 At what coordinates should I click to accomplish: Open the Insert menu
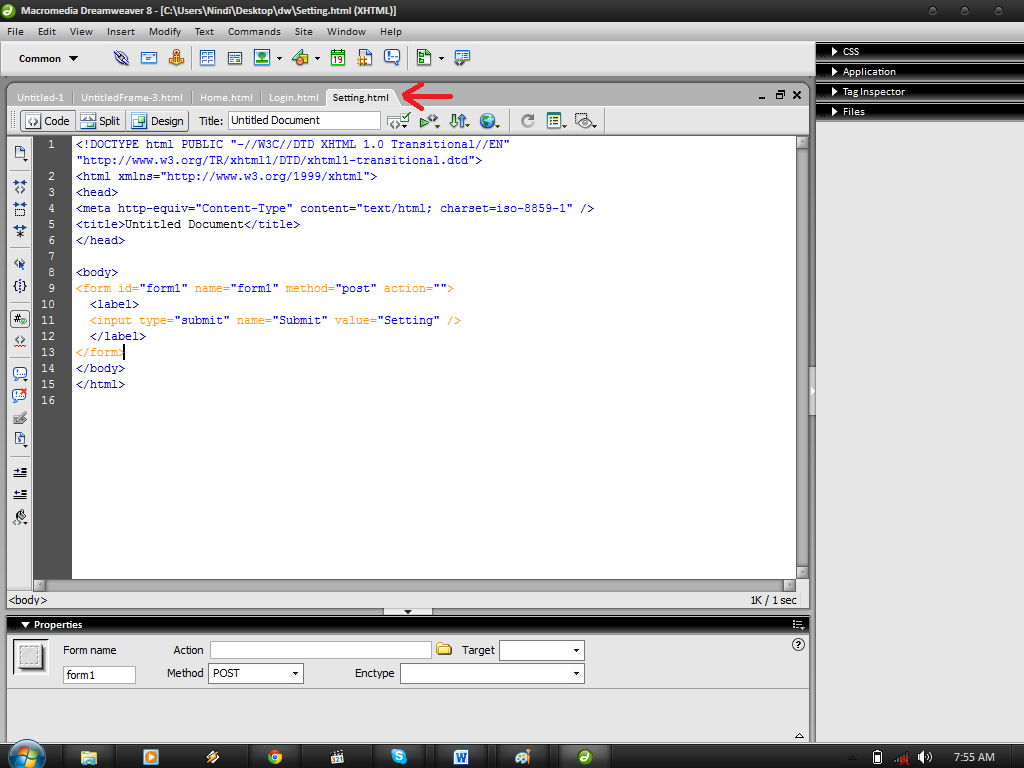pos(120,31)
